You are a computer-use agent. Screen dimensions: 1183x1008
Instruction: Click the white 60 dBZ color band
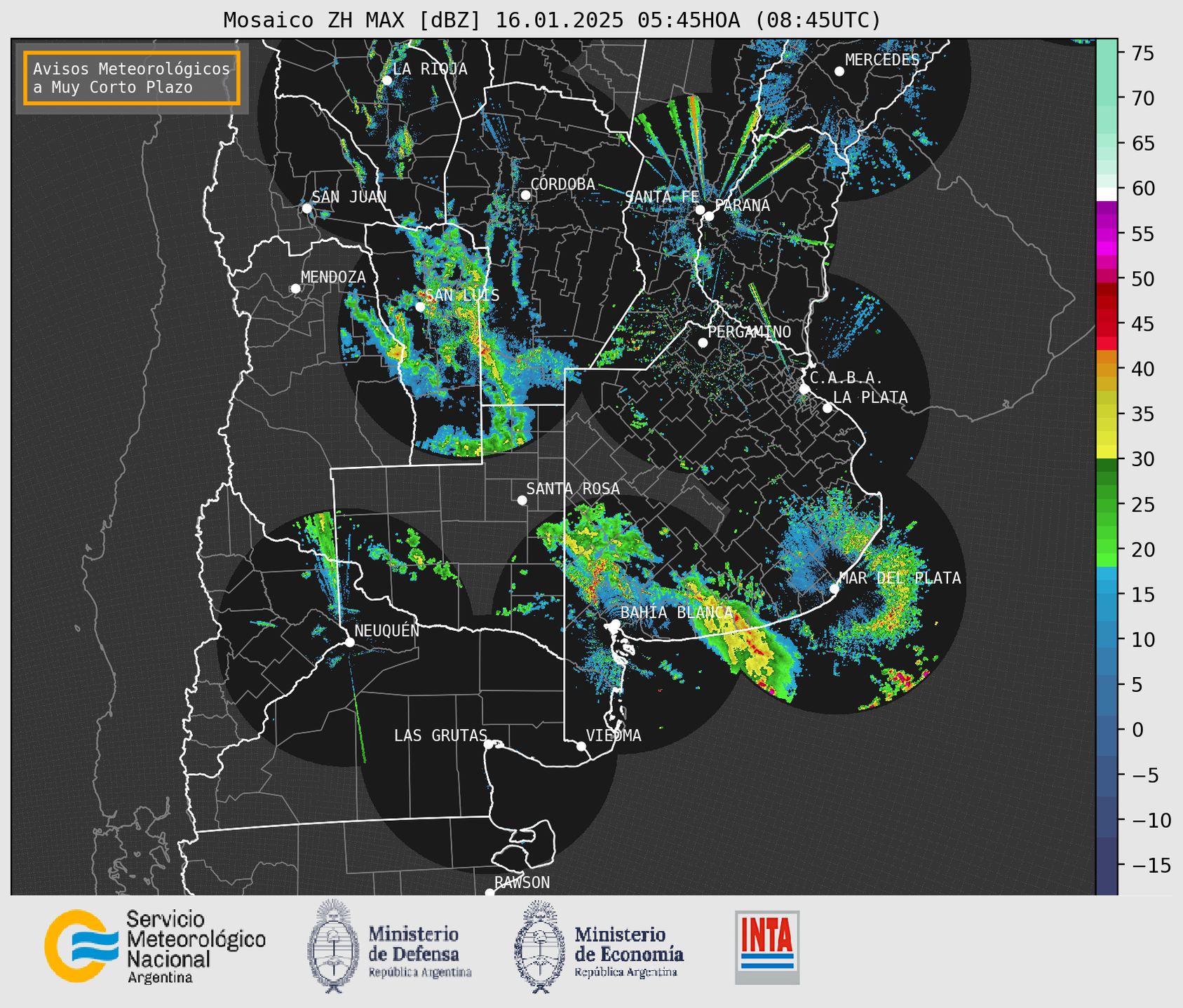click(1107, 195)
